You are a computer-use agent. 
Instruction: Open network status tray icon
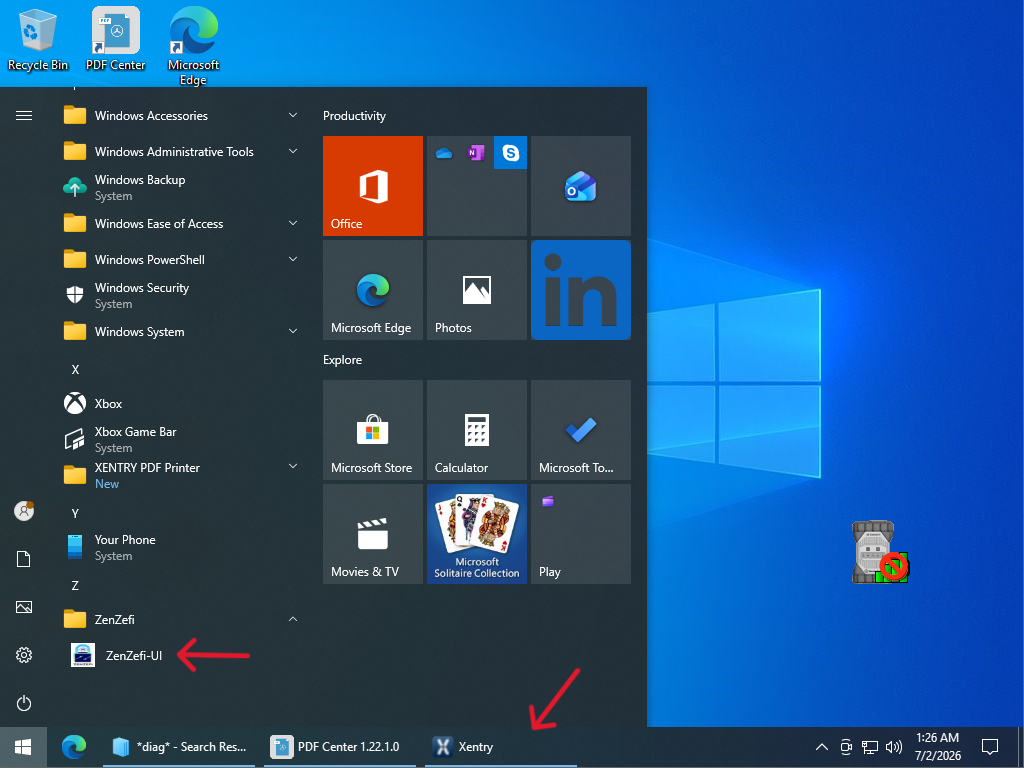870,747
